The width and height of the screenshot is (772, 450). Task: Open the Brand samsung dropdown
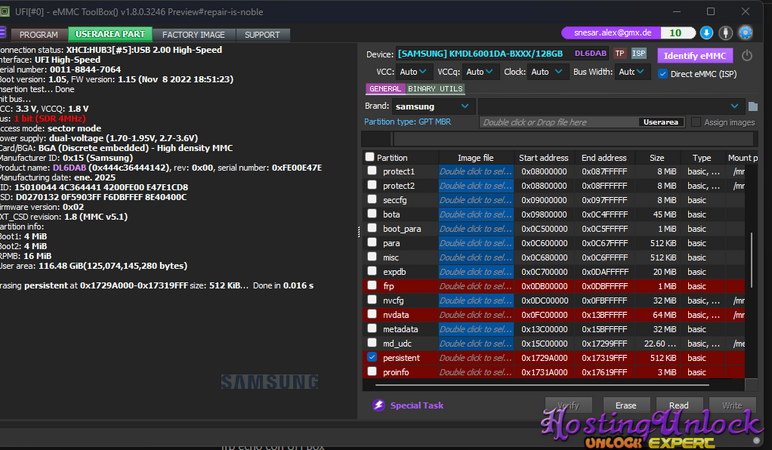(431, 106)
